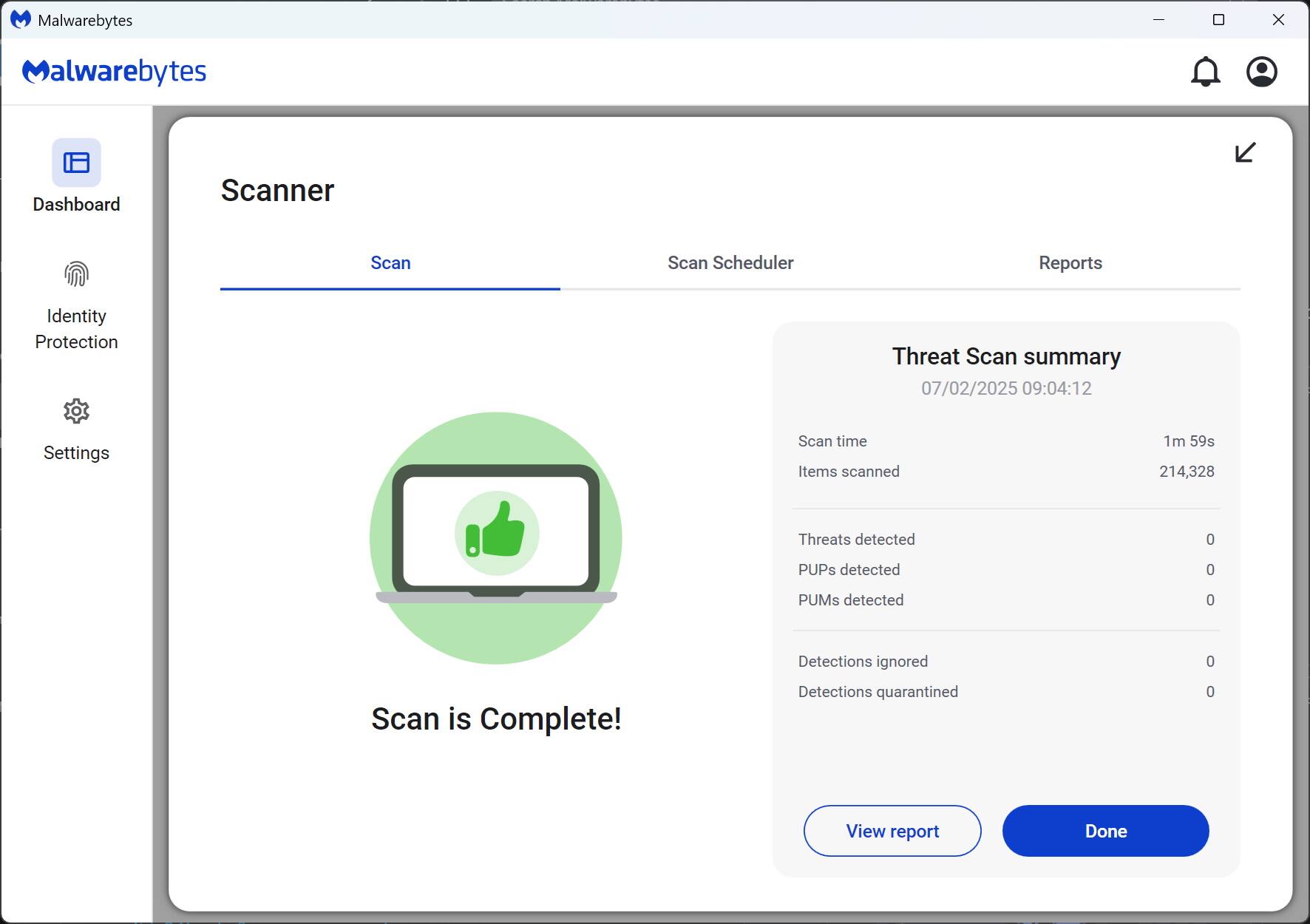This screenshot has height=924, width=1310.
Task: Maximize the Malwarebytes window
Action: coord(1218,20)
